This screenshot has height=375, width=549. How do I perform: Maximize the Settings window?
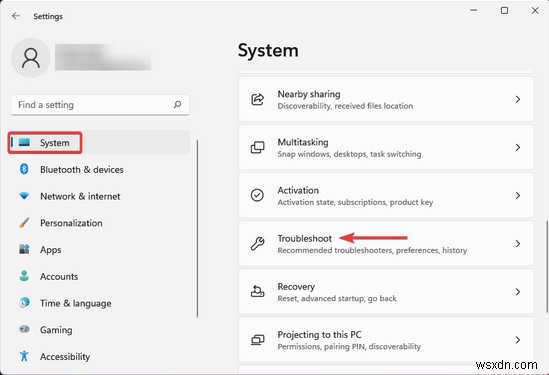504,11
